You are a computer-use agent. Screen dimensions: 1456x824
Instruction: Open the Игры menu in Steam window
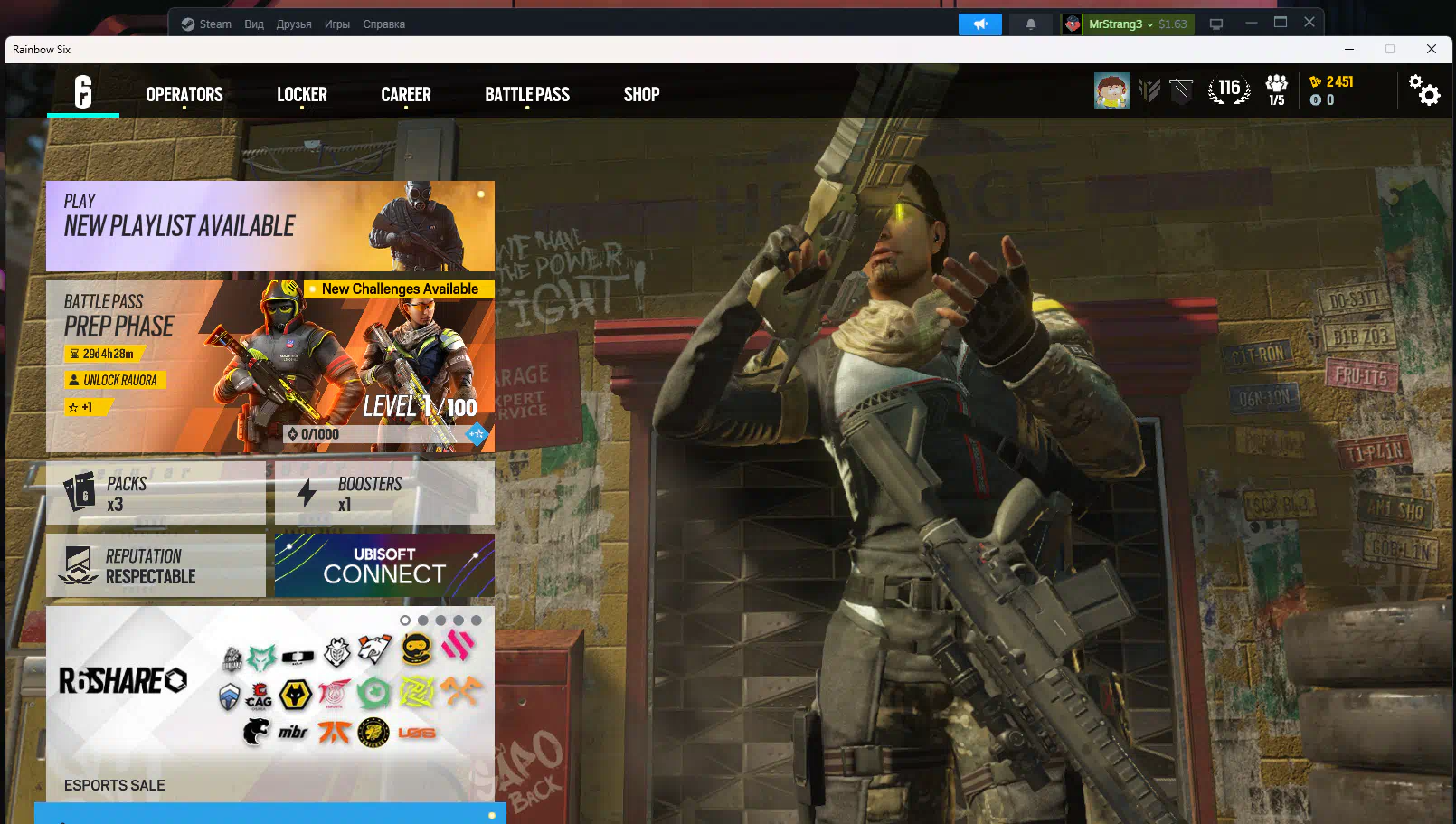pyautogui.click(x=337, y=24)
